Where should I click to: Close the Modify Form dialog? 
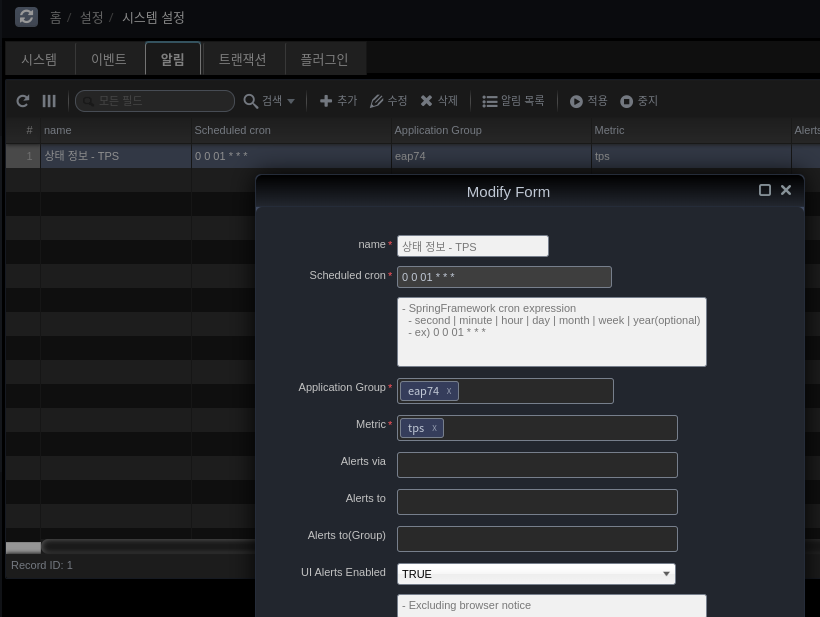tap(786, 190)
